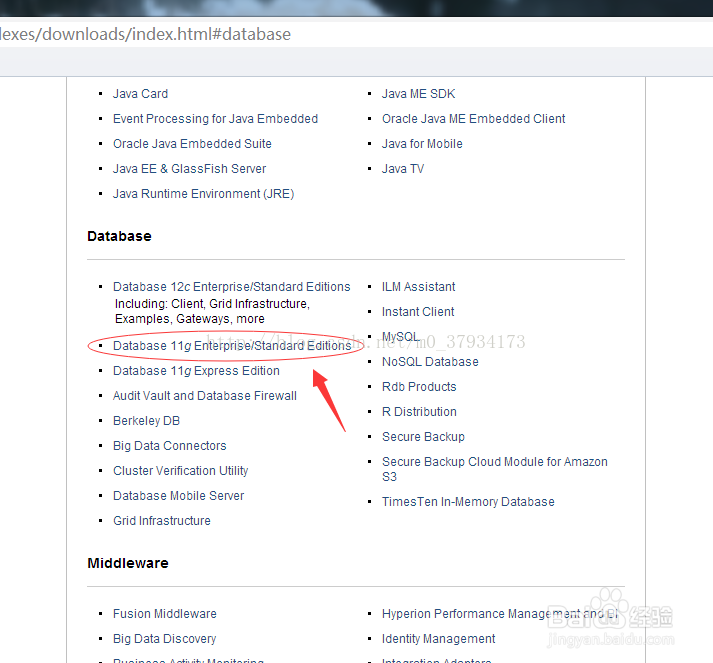Open Audit Vault and Database Firewall link
The width and height of the screenshot is (713, 663).
pos(205,396)
